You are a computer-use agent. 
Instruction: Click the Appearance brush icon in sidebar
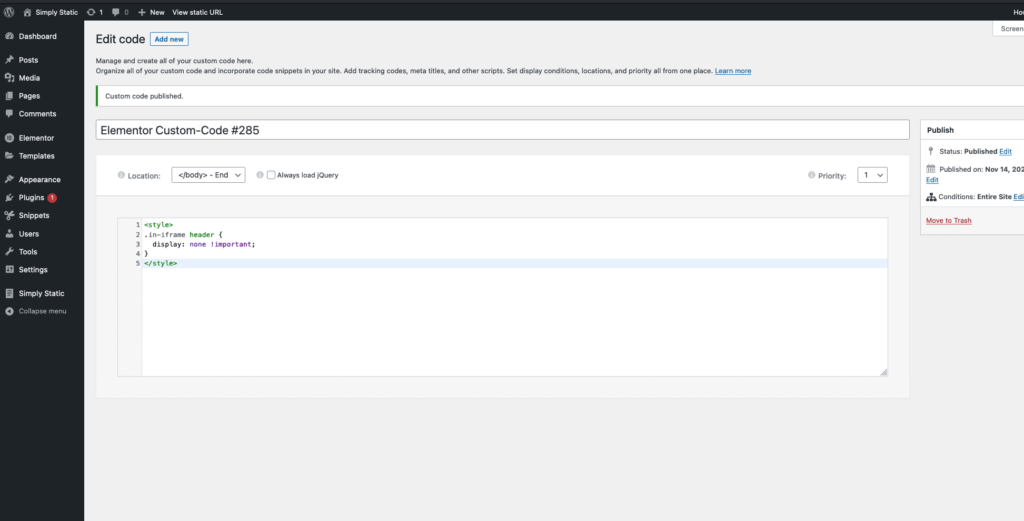coord(9,180)
